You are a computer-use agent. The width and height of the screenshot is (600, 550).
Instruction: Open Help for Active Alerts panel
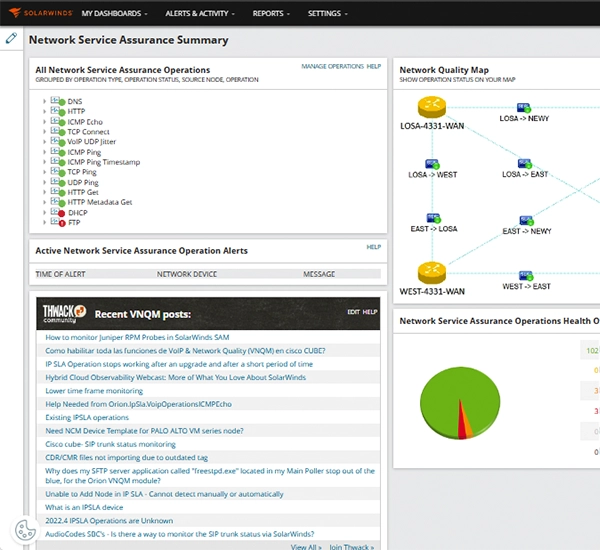[x=373, y=247]
